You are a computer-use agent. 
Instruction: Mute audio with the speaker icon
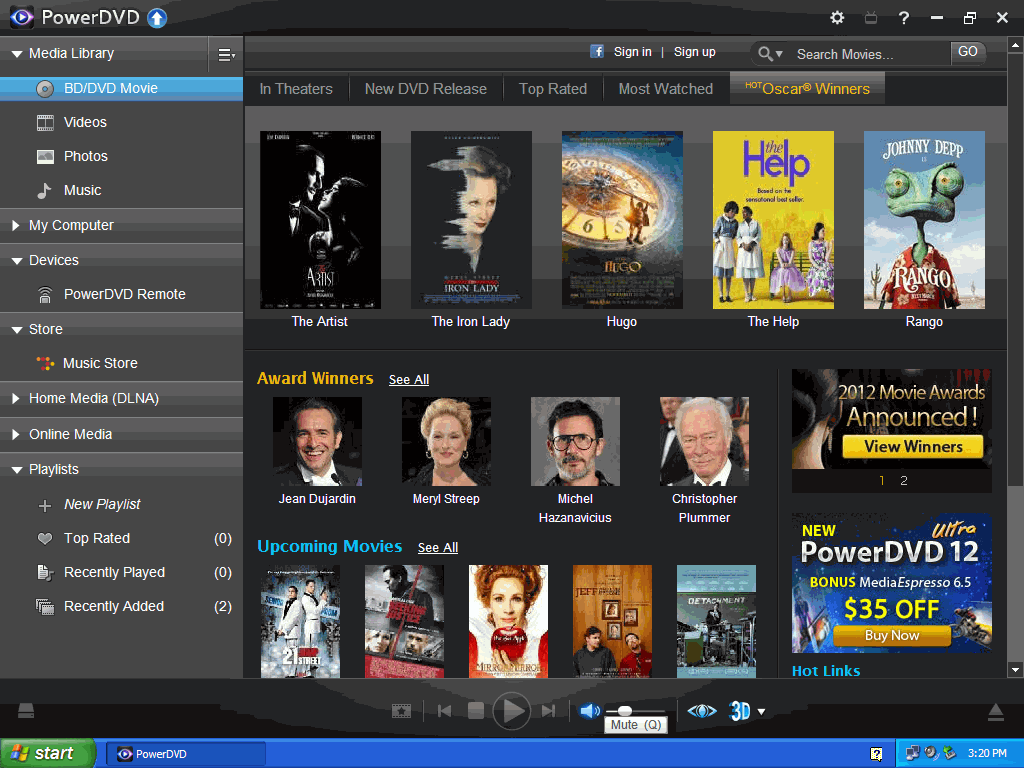(590, 711)
